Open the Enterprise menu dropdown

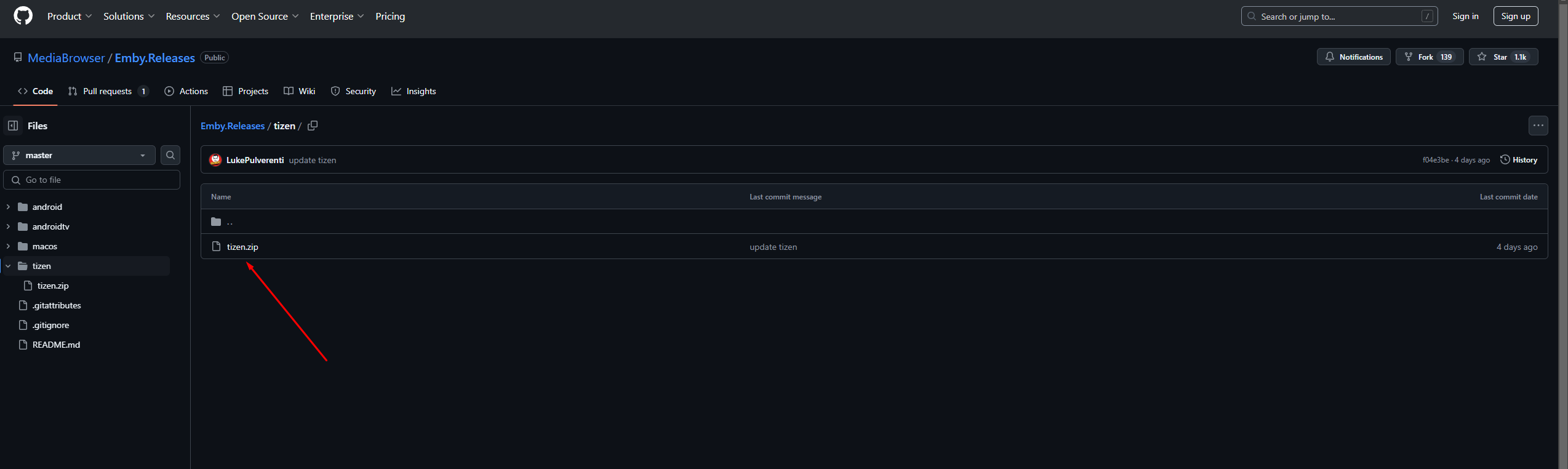(x=337, y=16)
